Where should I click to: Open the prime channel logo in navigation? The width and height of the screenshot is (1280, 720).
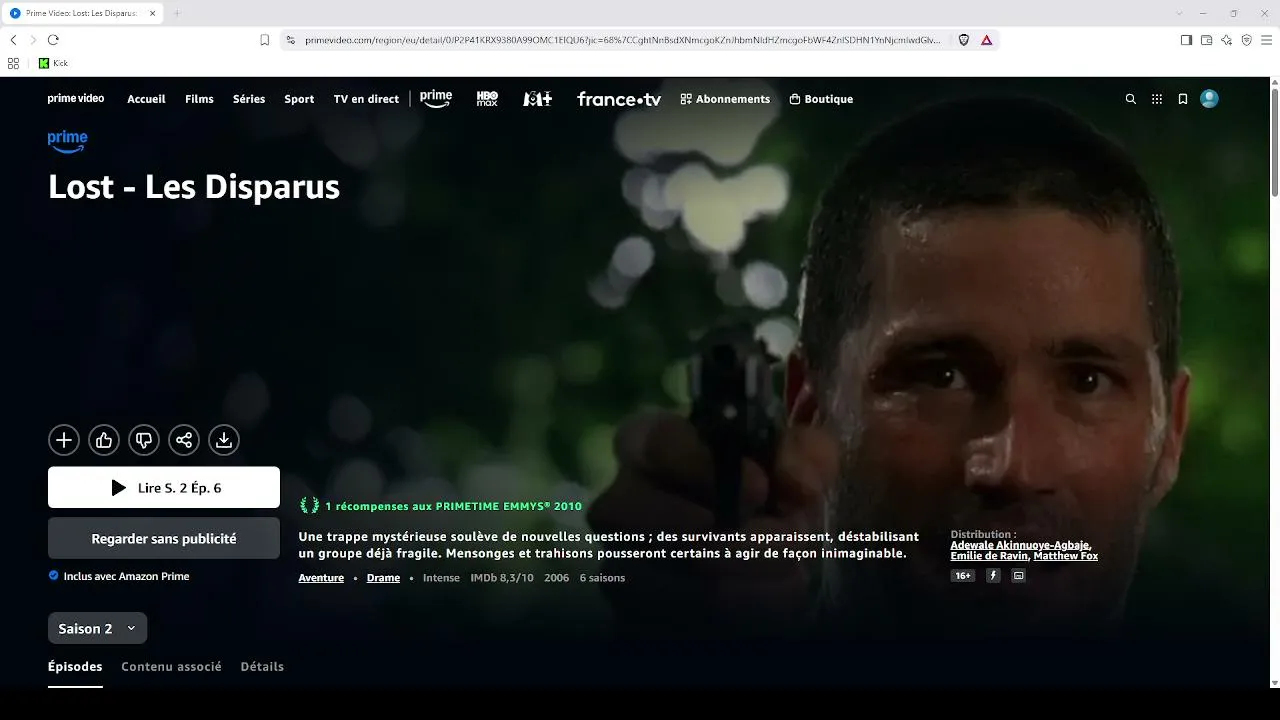pyautogui.click(x=436, y=99)
